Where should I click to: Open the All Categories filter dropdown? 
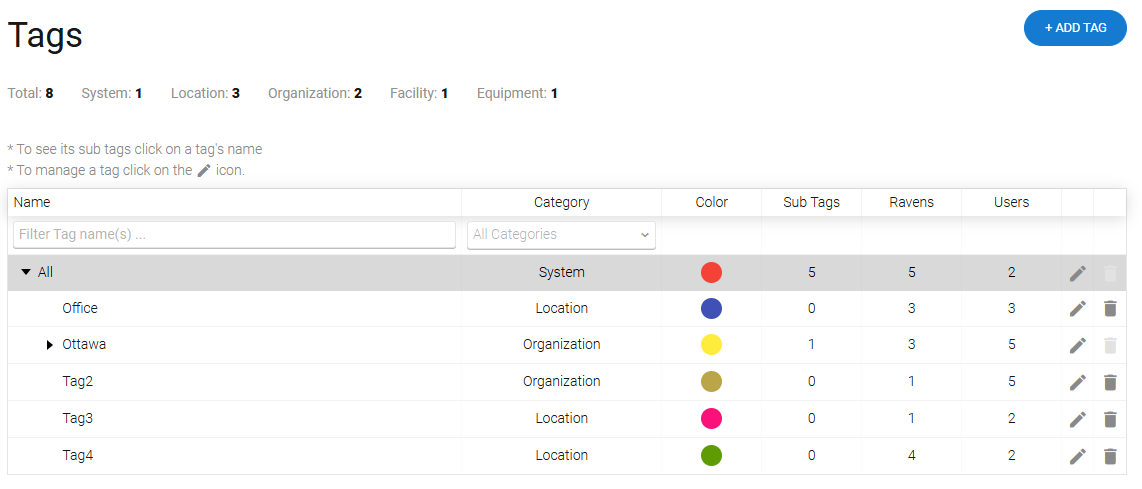[x=561, y=235]
